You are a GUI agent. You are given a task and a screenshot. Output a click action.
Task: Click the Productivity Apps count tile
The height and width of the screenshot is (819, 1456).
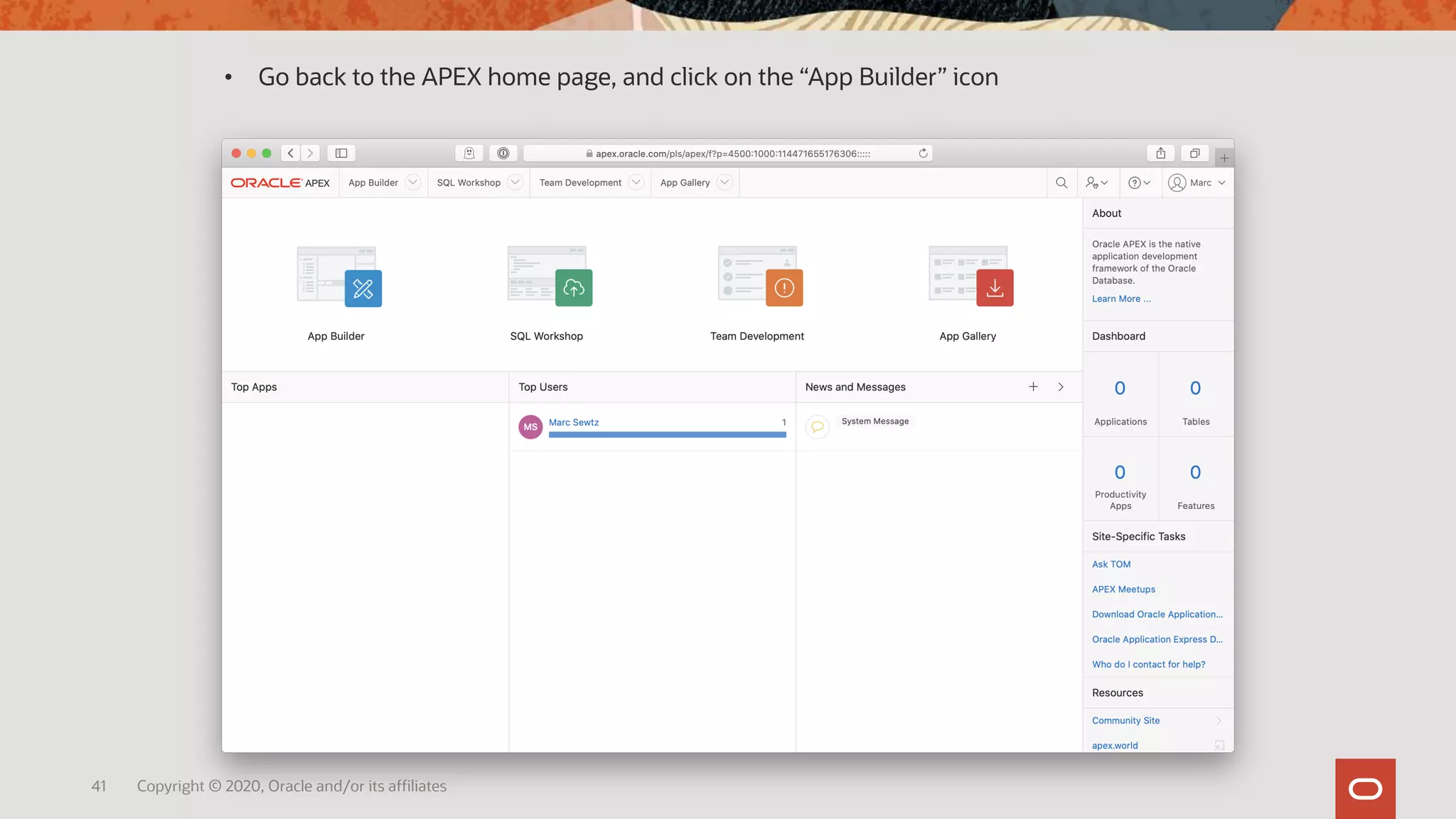click(1120, 479)
